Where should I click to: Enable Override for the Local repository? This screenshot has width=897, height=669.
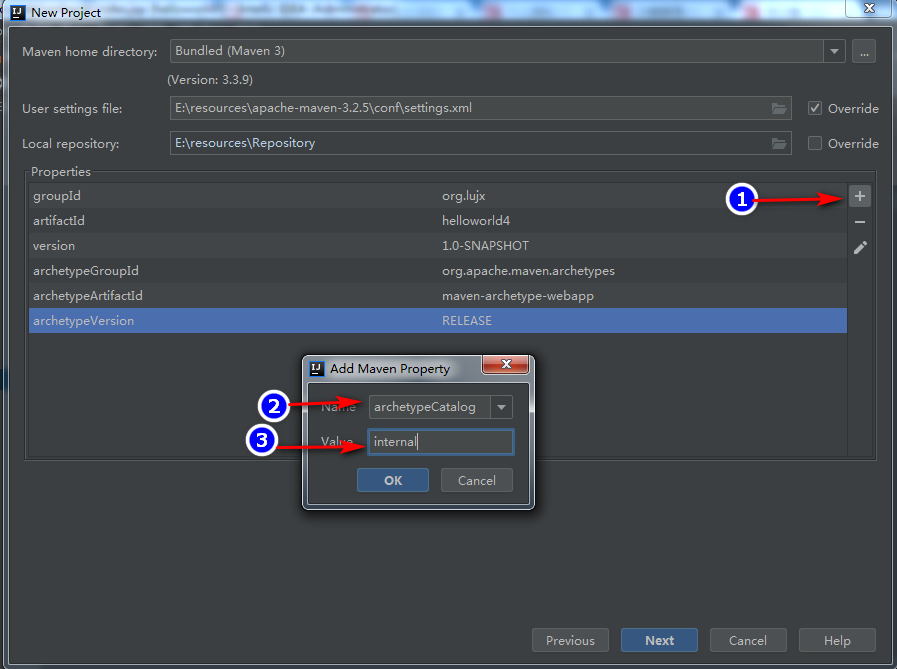coord(817,143)
